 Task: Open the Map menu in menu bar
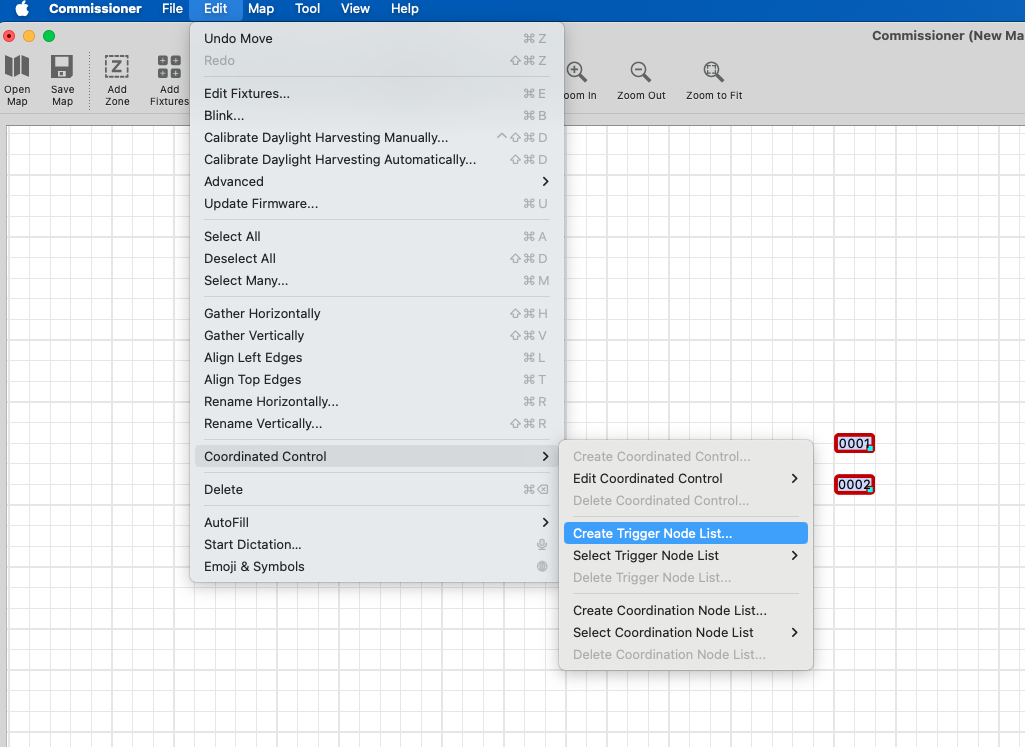click(261, 9)
